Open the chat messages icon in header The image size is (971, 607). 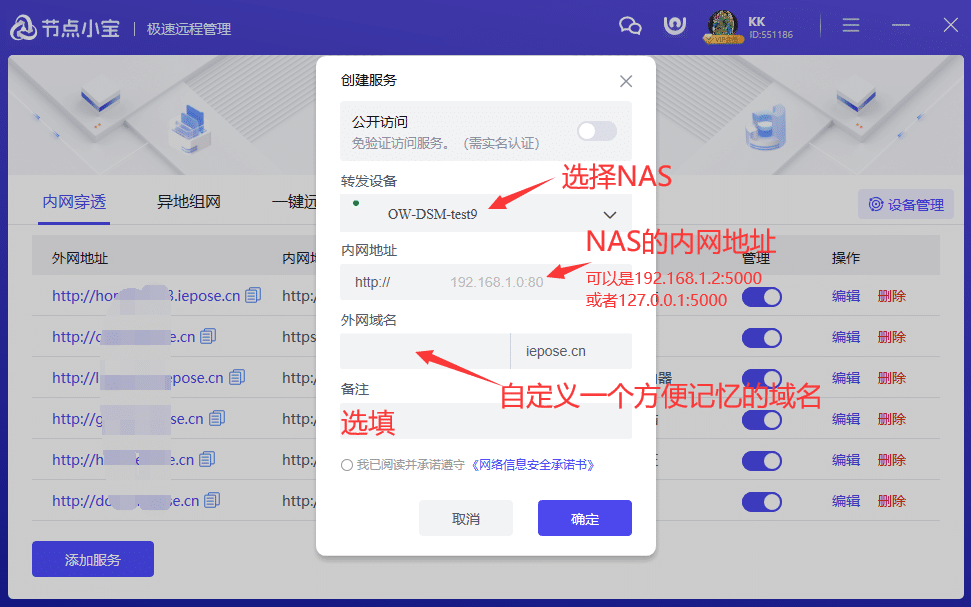[630, 26]
